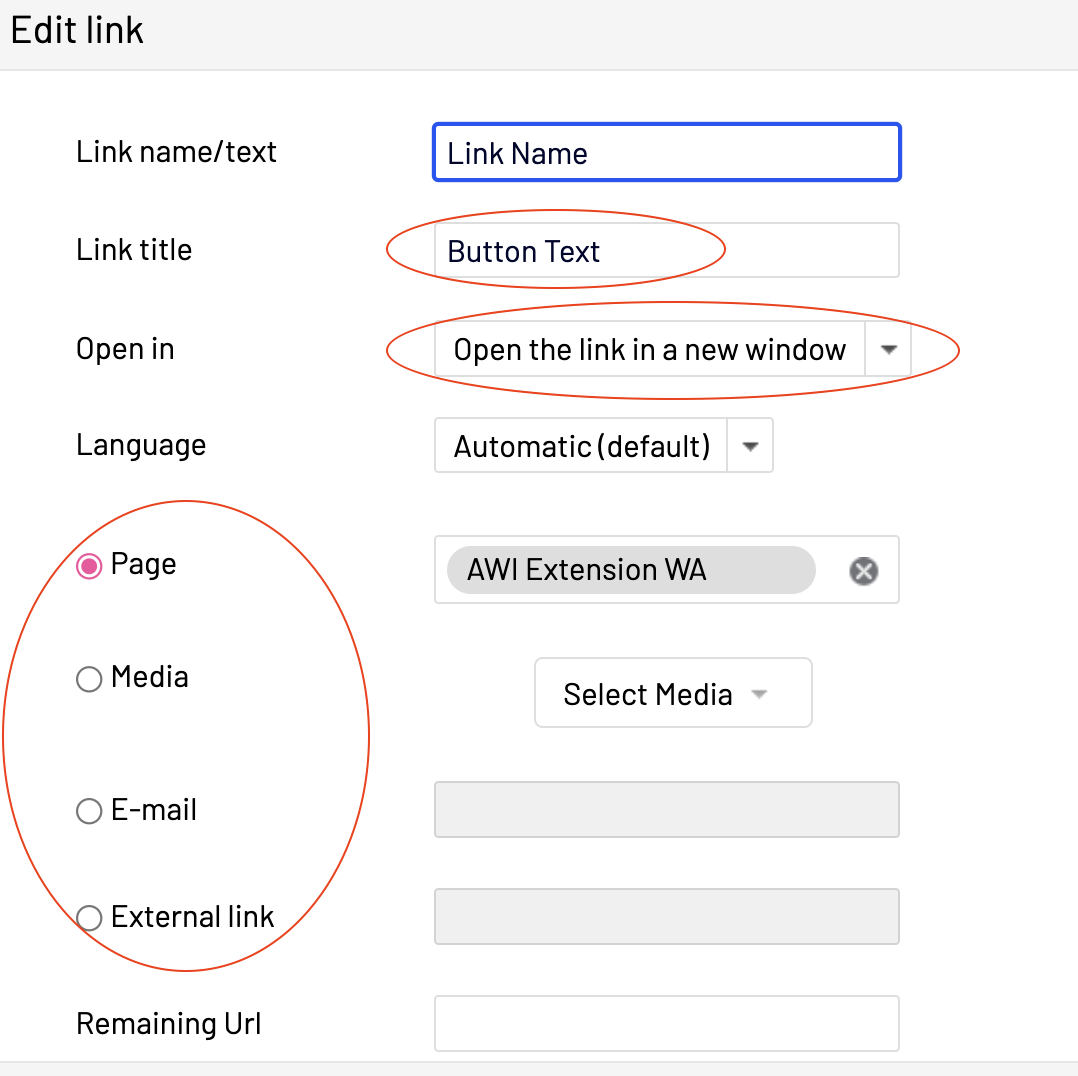Viewport: 1078px width, 1076px height.
Task: Click the External link label text
Action: click(x=193, y=917)
